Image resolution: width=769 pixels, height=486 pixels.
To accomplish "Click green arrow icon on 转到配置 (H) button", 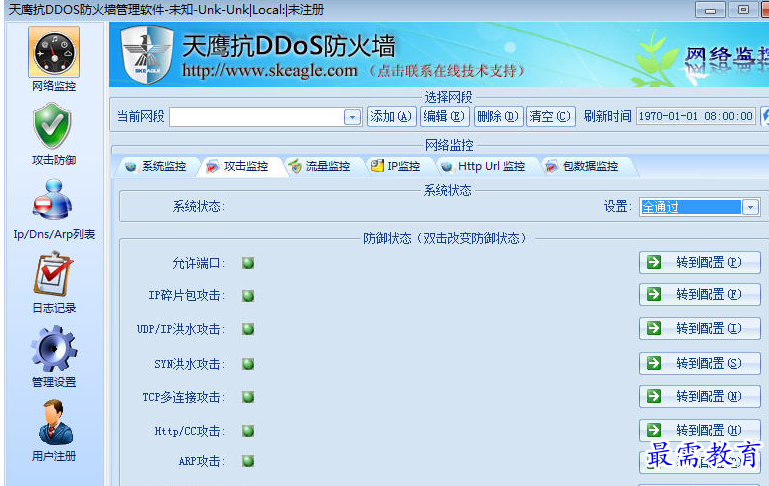I will coord(654,430).
